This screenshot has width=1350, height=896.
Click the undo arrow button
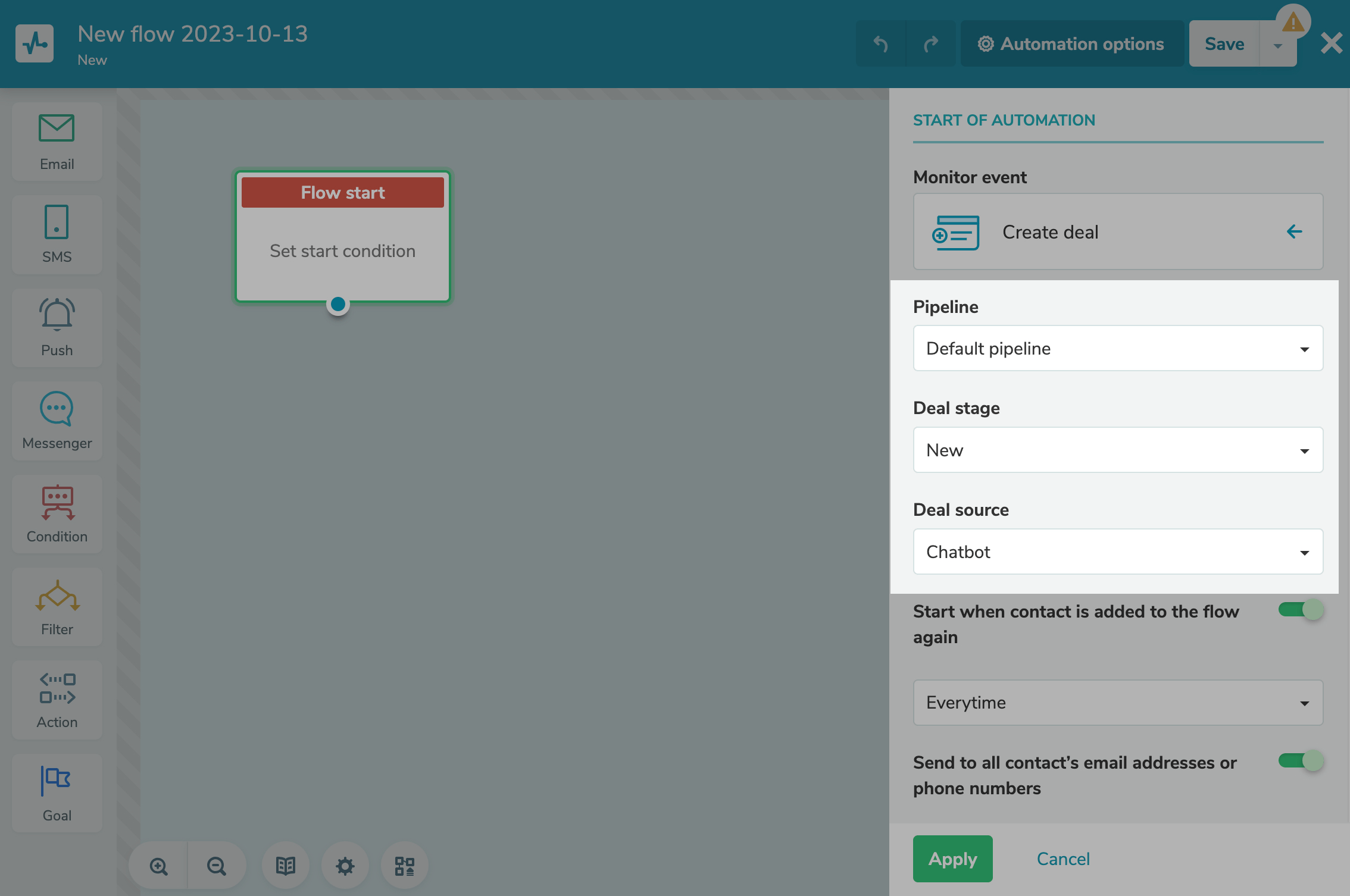[880, 44]
